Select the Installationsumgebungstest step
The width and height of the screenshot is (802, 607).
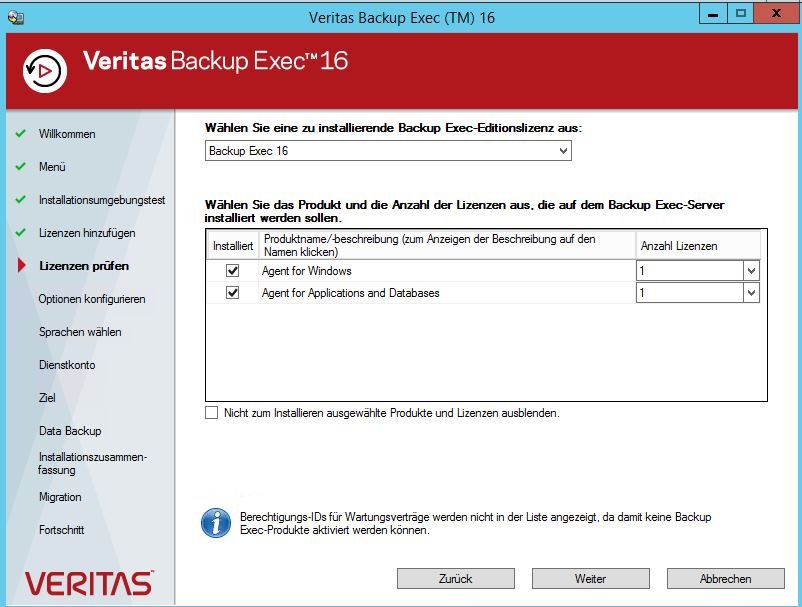[102, 200]
